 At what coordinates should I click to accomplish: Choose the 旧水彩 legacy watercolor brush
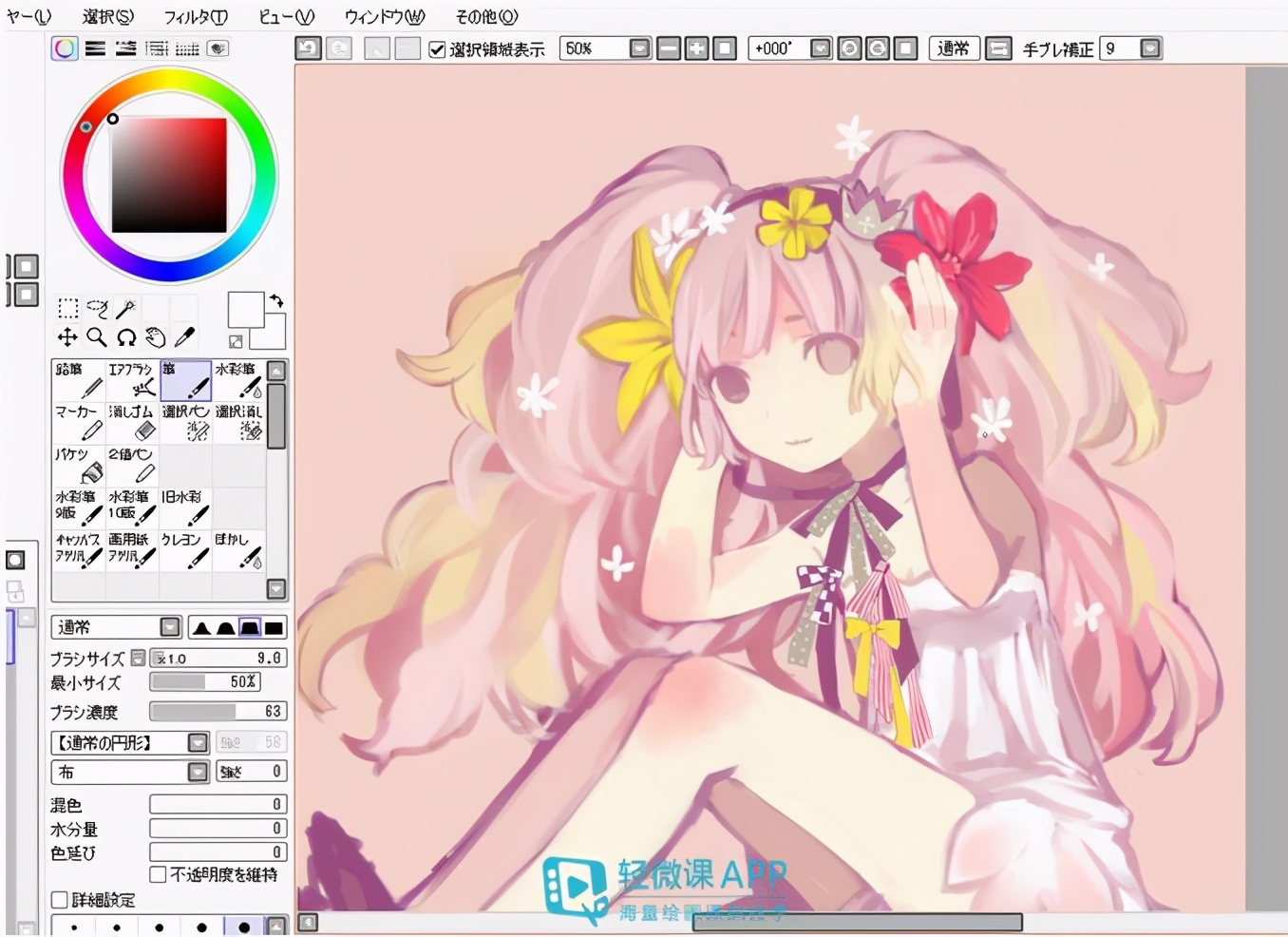(x=185, y=508)
